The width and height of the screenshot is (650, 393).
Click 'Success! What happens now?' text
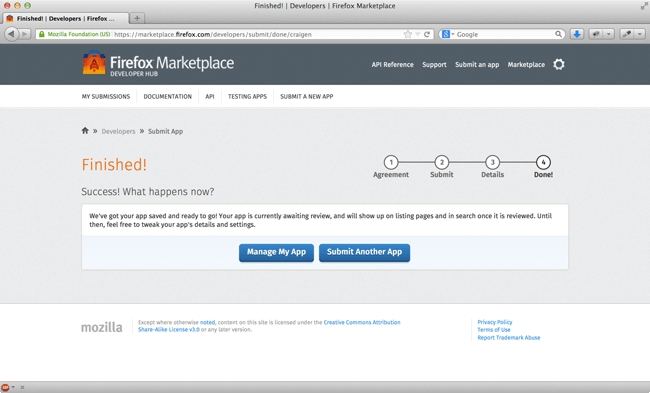148,192
